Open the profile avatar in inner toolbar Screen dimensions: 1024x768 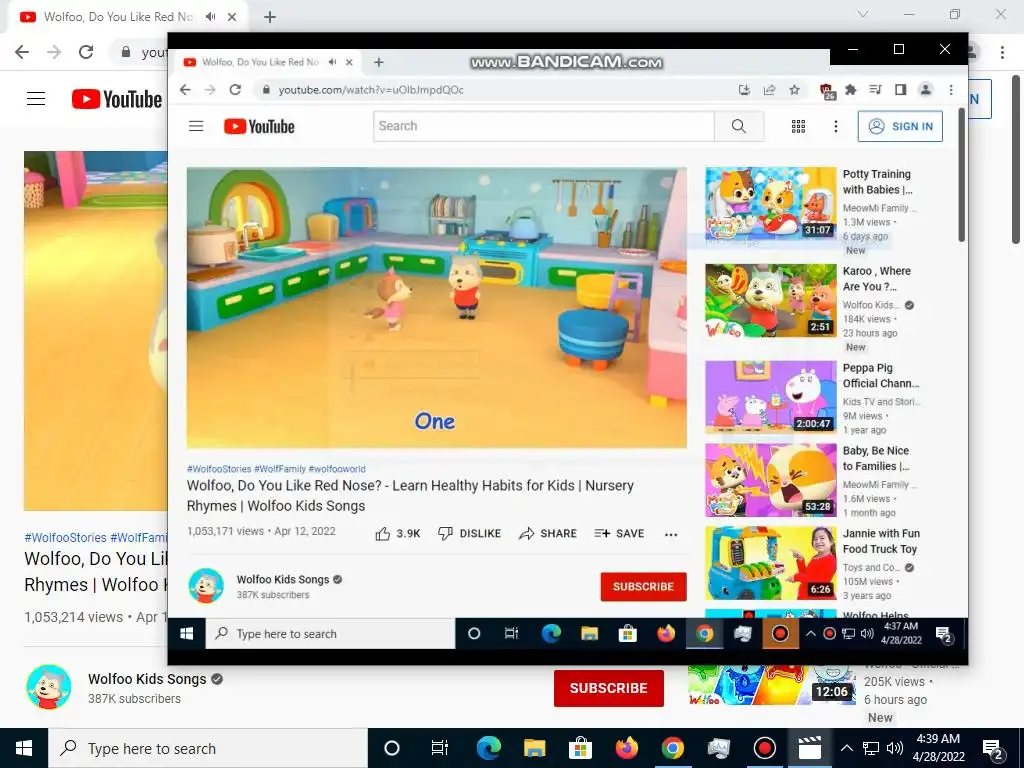point(925,90)
